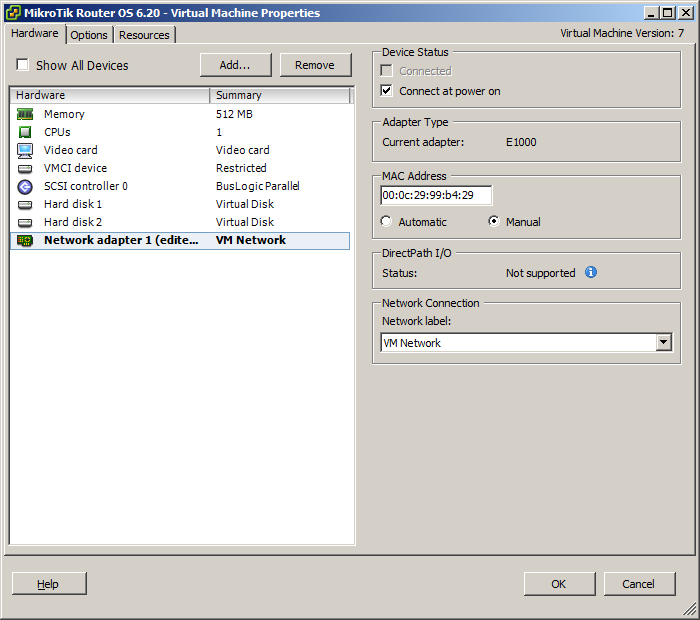Click the E1000 adapter type value
Viewport: 700px width, 620px height.
pos(521,142)
